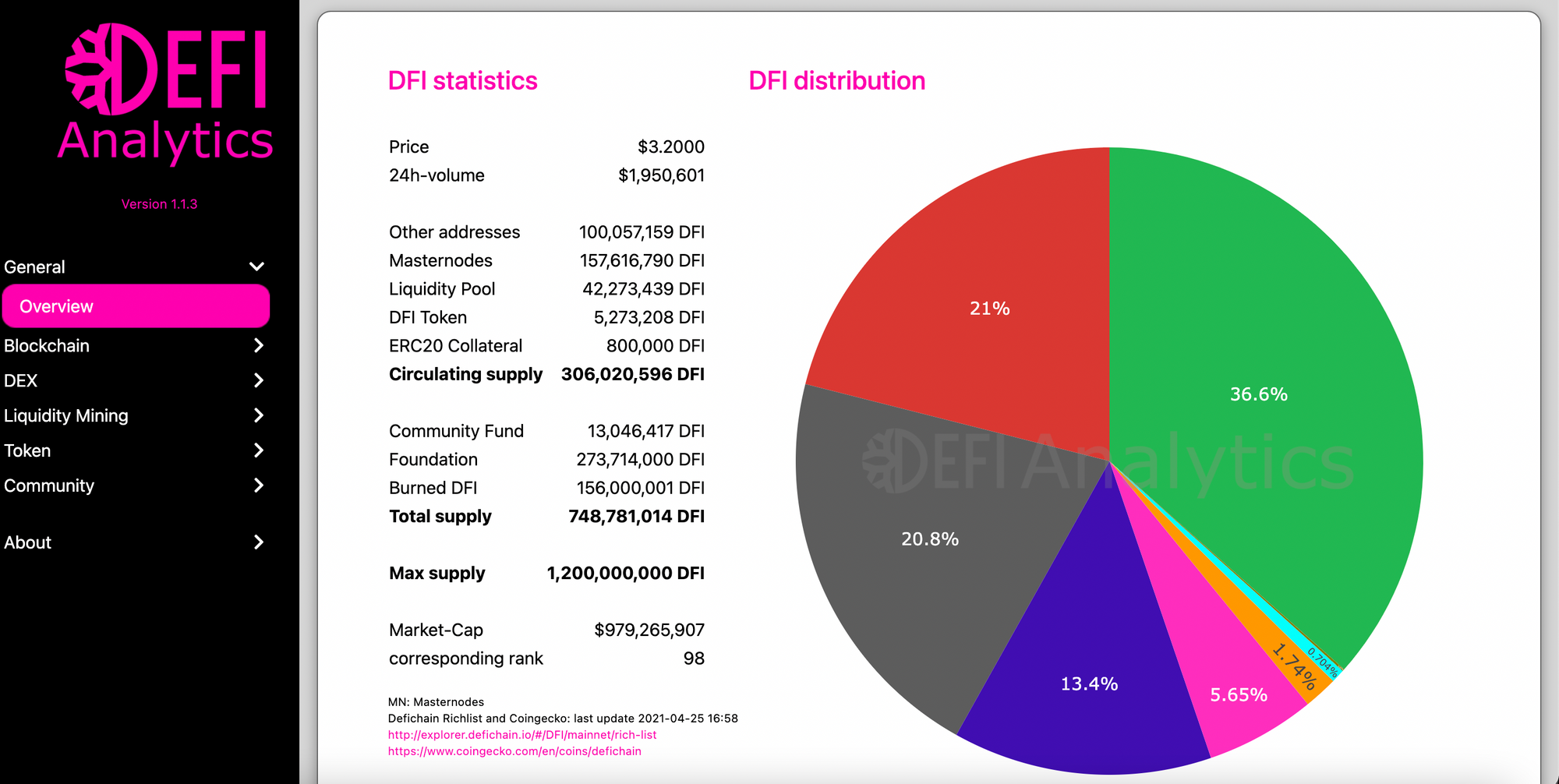The image size is (1559, 784).
Task: Click the 24h-volume value $1,950,601
Action: [x=662, y=175]
